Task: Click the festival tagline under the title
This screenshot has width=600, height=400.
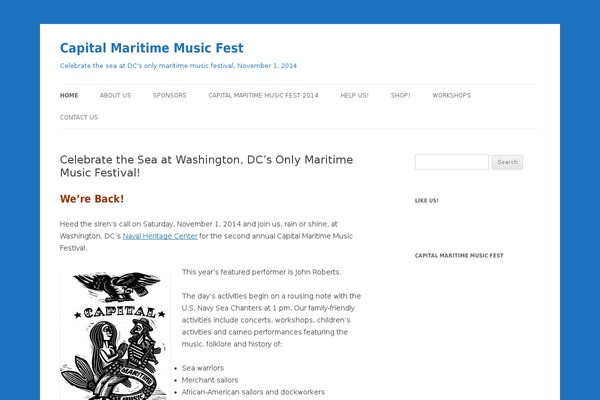Action: pyautogui.click(x=178, y=66)
